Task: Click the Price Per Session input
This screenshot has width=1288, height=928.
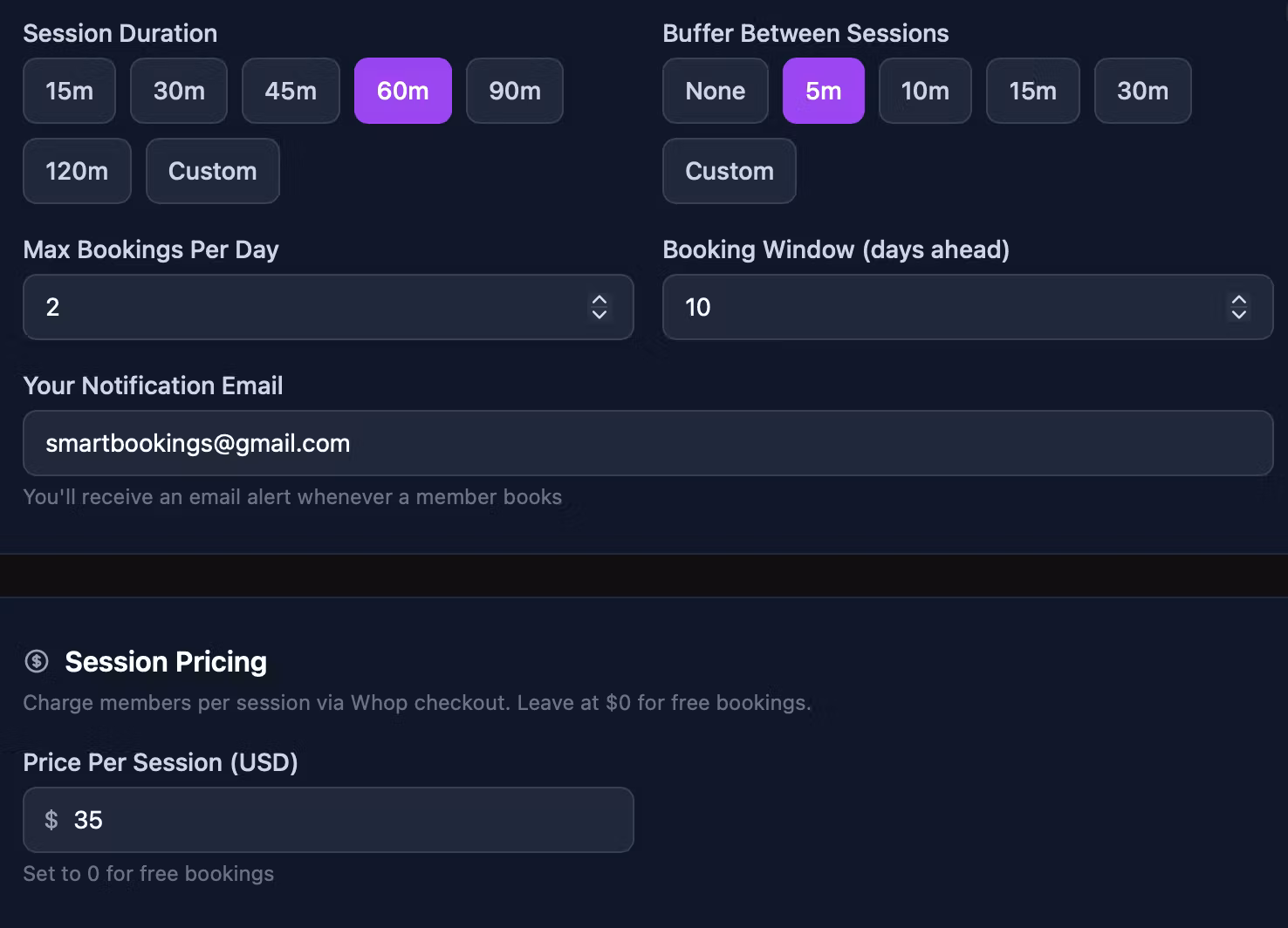Action: 328,820
